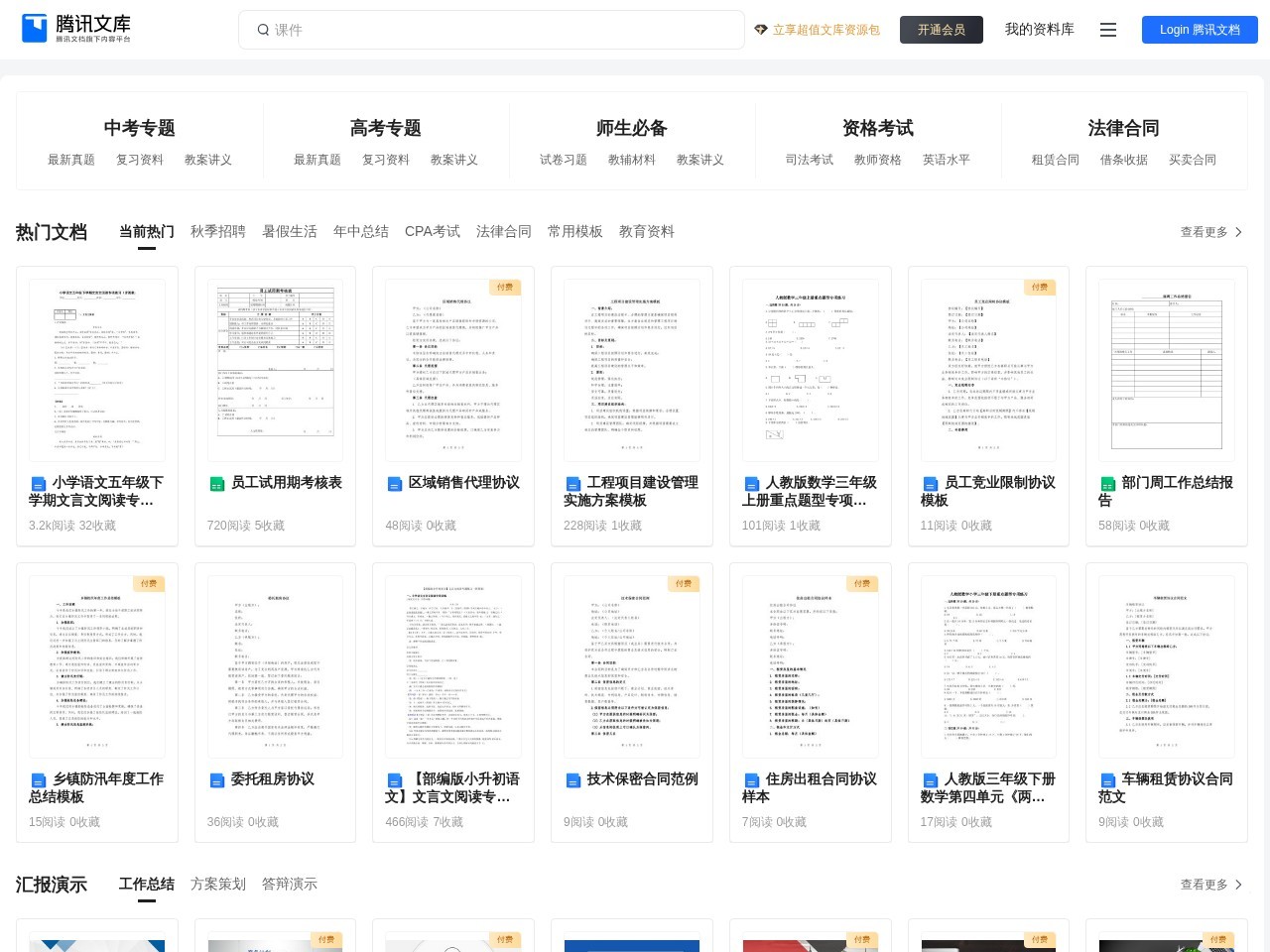Image resolution: width=1270 pixels, height=952 pixels.
Task: Open the hamburger menu icon
Action: coord(1108,30)
